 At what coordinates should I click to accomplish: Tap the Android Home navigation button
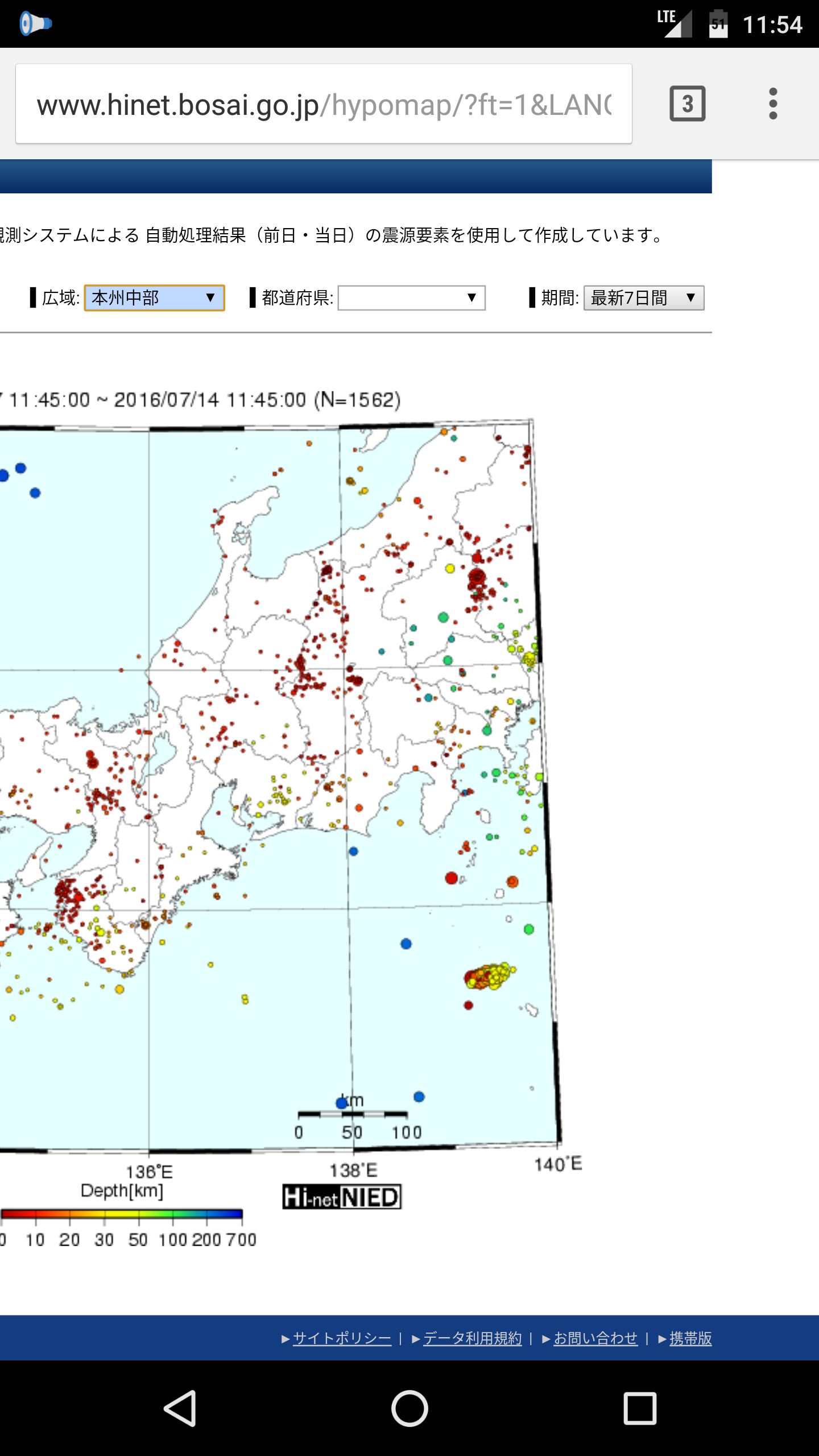click(409, 1408)
